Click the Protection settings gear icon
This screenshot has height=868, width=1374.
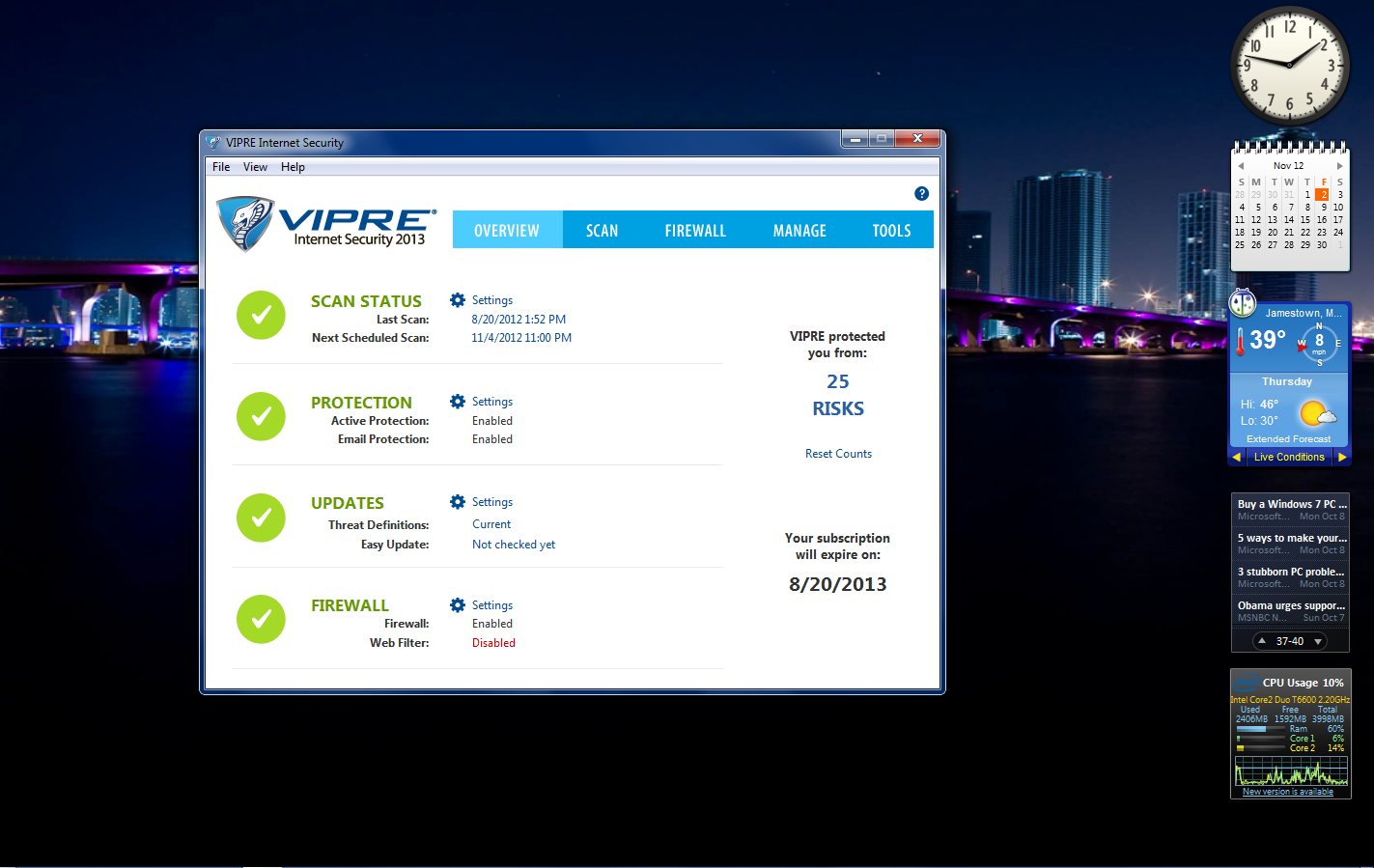coord(458,402)
